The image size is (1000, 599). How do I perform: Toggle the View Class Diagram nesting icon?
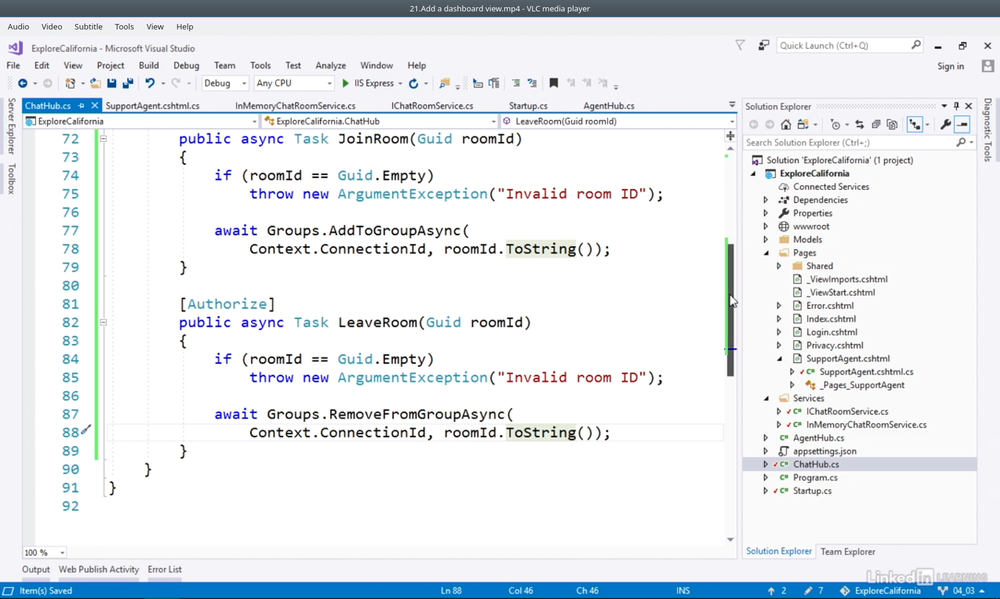(915, 124)
